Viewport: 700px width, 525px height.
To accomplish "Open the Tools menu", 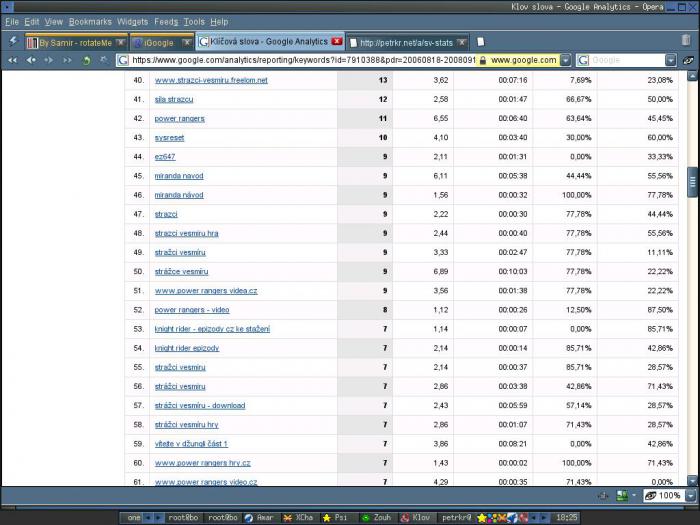I will [x=194, y=21].
